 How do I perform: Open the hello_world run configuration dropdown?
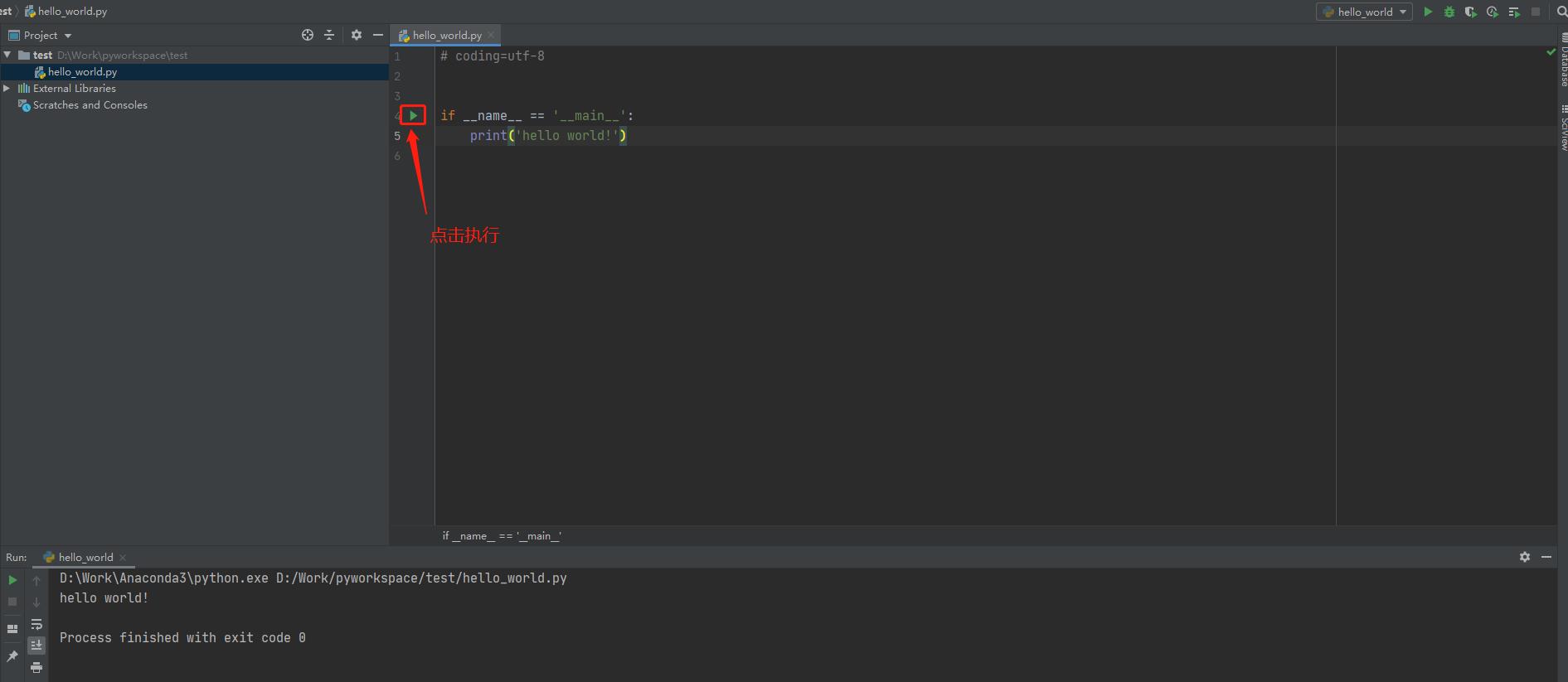click(x=1364, y=12)
